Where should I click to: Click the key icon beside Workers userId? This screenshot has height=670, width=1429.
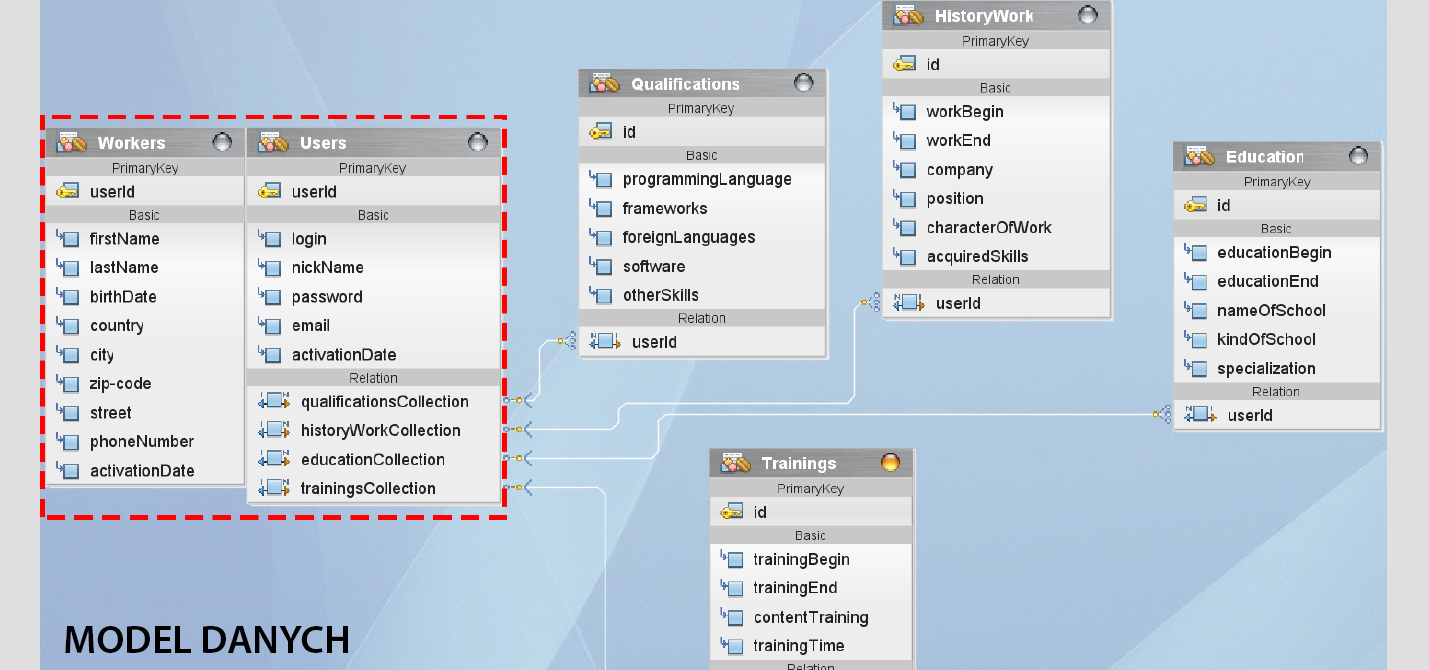coord(68,192)
